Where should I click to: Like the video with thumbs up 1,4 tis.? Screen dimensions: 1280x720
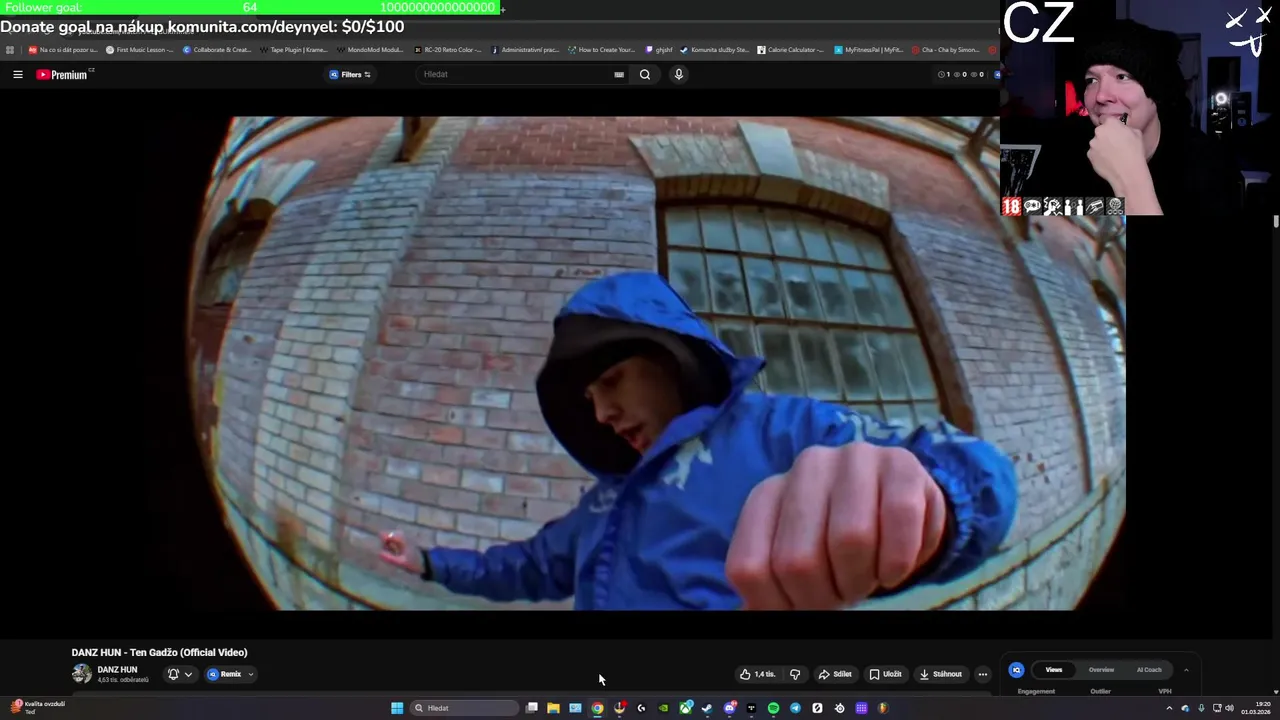pyautogui.click(x=757, y=674)
